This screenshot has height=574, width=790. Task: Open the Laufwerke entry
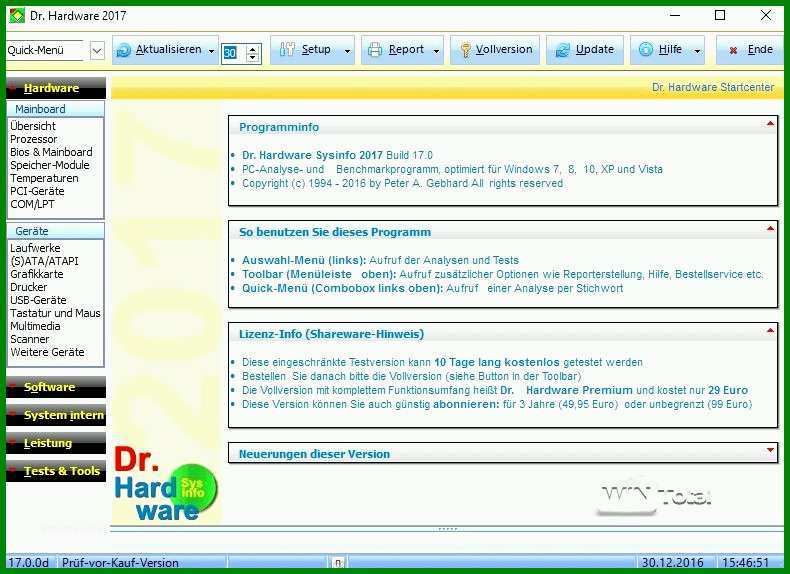[35, 248]
